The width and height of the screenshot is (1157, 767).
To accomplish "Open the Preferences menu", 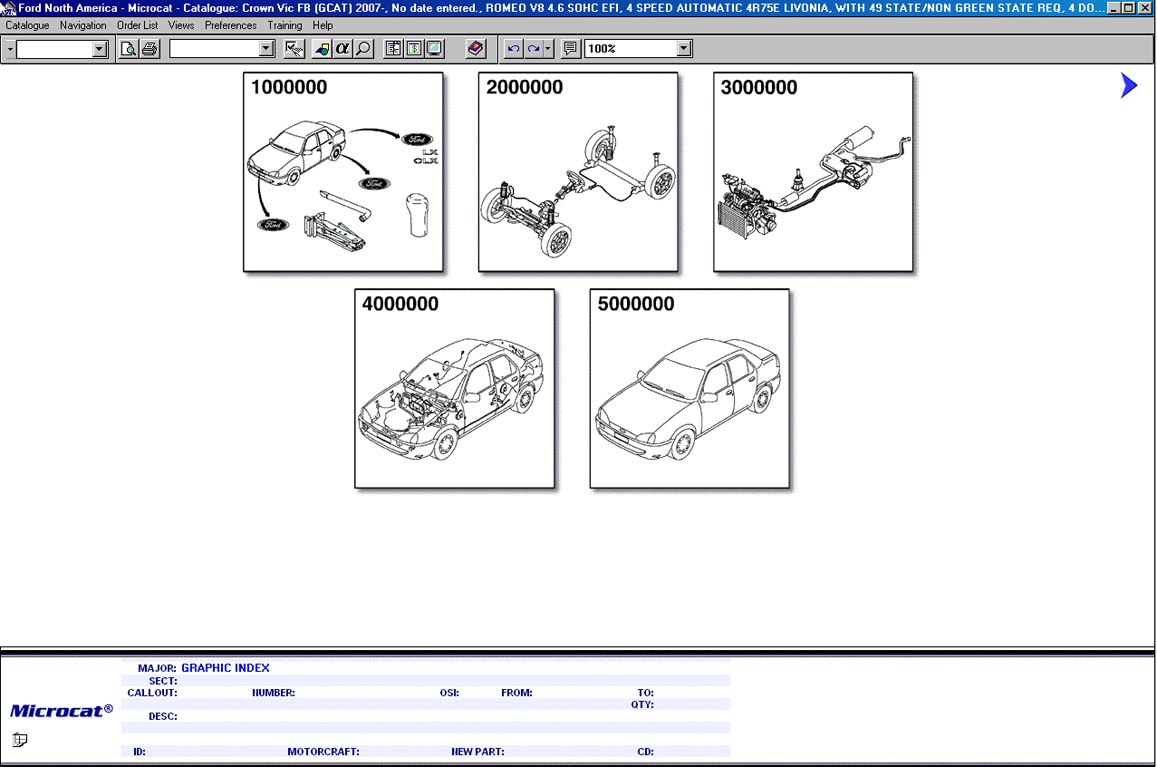I will click(x=230, y=25).
